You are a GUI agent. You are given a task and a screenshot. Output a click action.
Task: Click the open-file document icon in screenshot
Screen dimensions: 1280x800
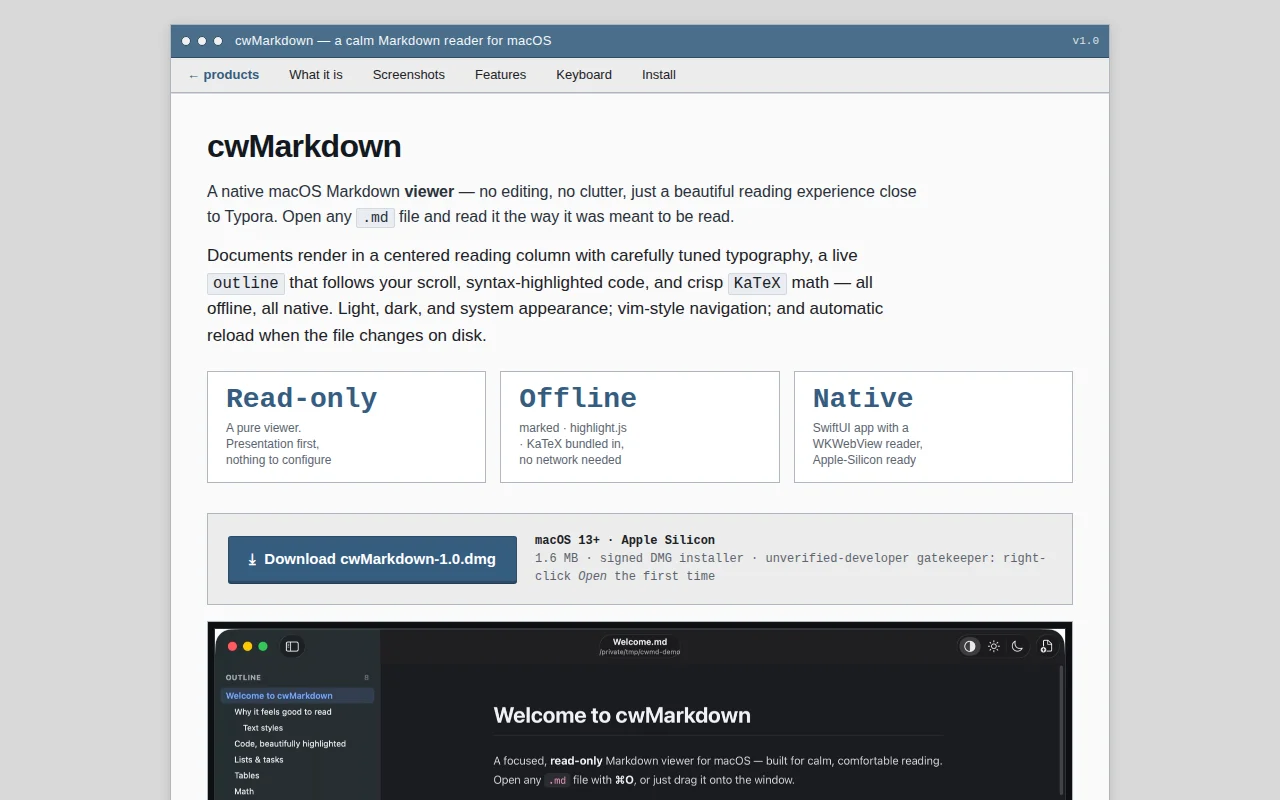1046,646
